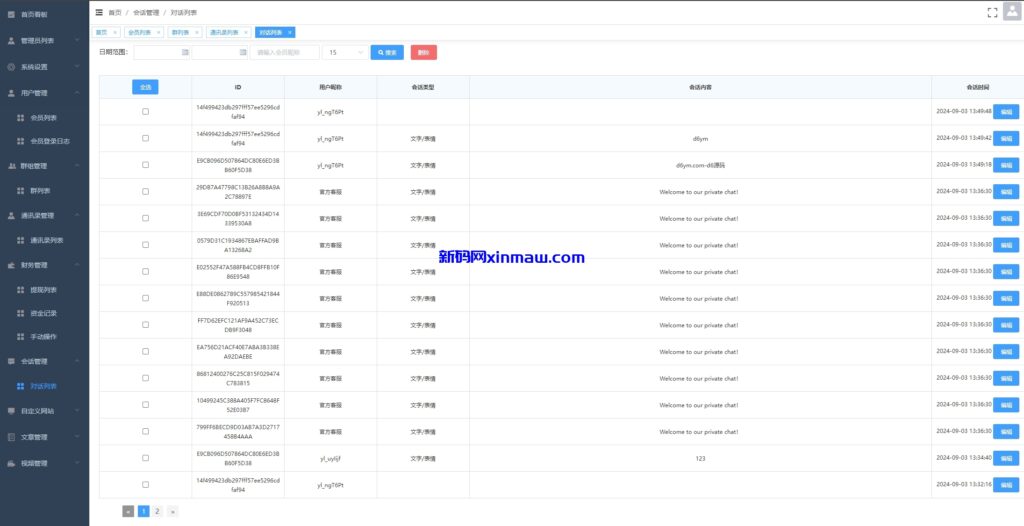Tick the checkbox for the first table row

coord(145,111)
